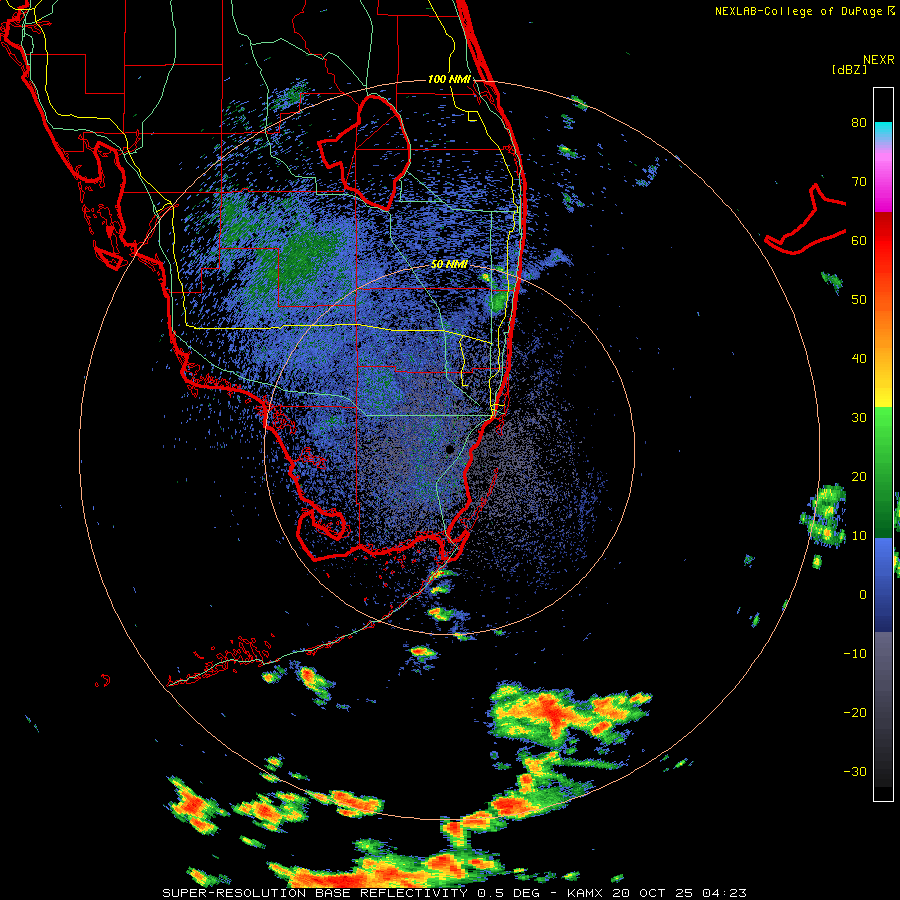Screen dimensions: 900x900
Task: Click the -10 dBZ scale label
Action: (855, 653)
